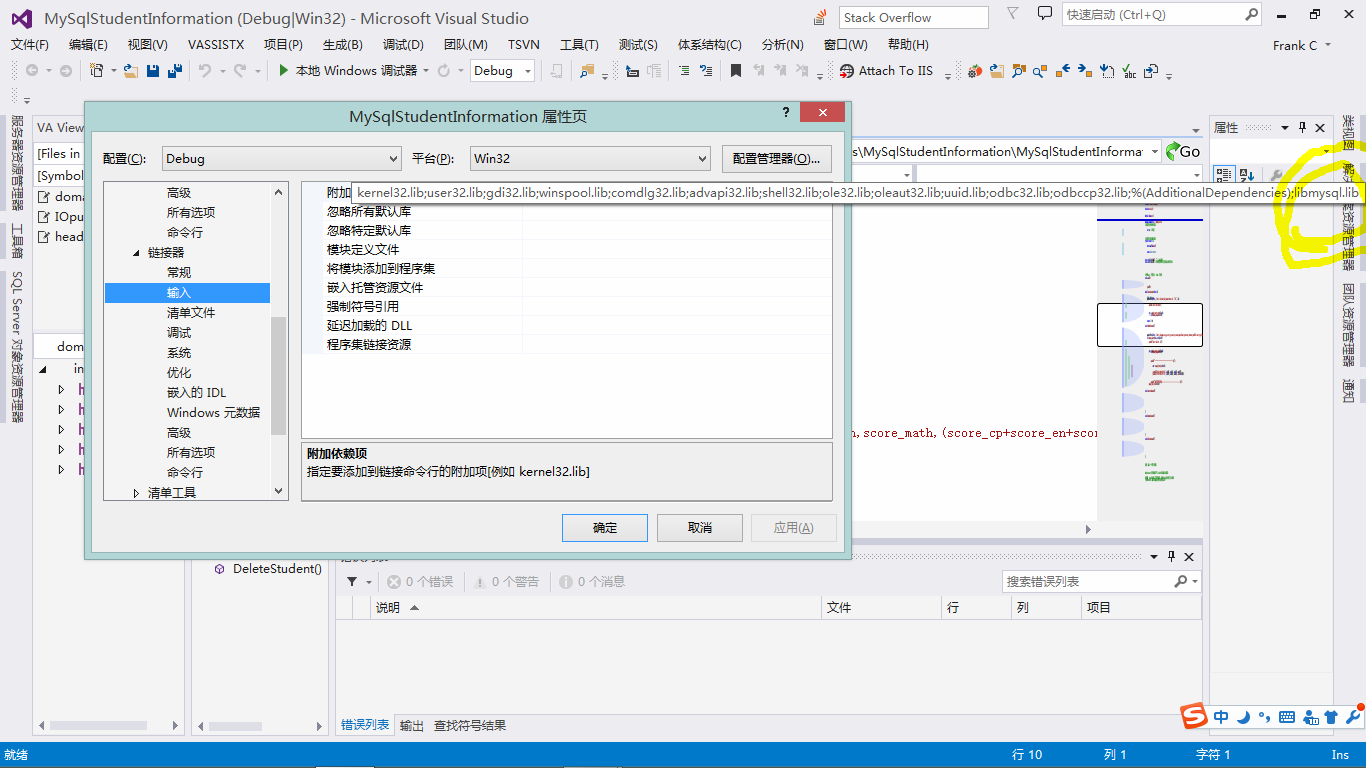Click the New Project toolbar icon
Image resolution: width=1366 pixels, height=768 pixels.
click(97, 71)
